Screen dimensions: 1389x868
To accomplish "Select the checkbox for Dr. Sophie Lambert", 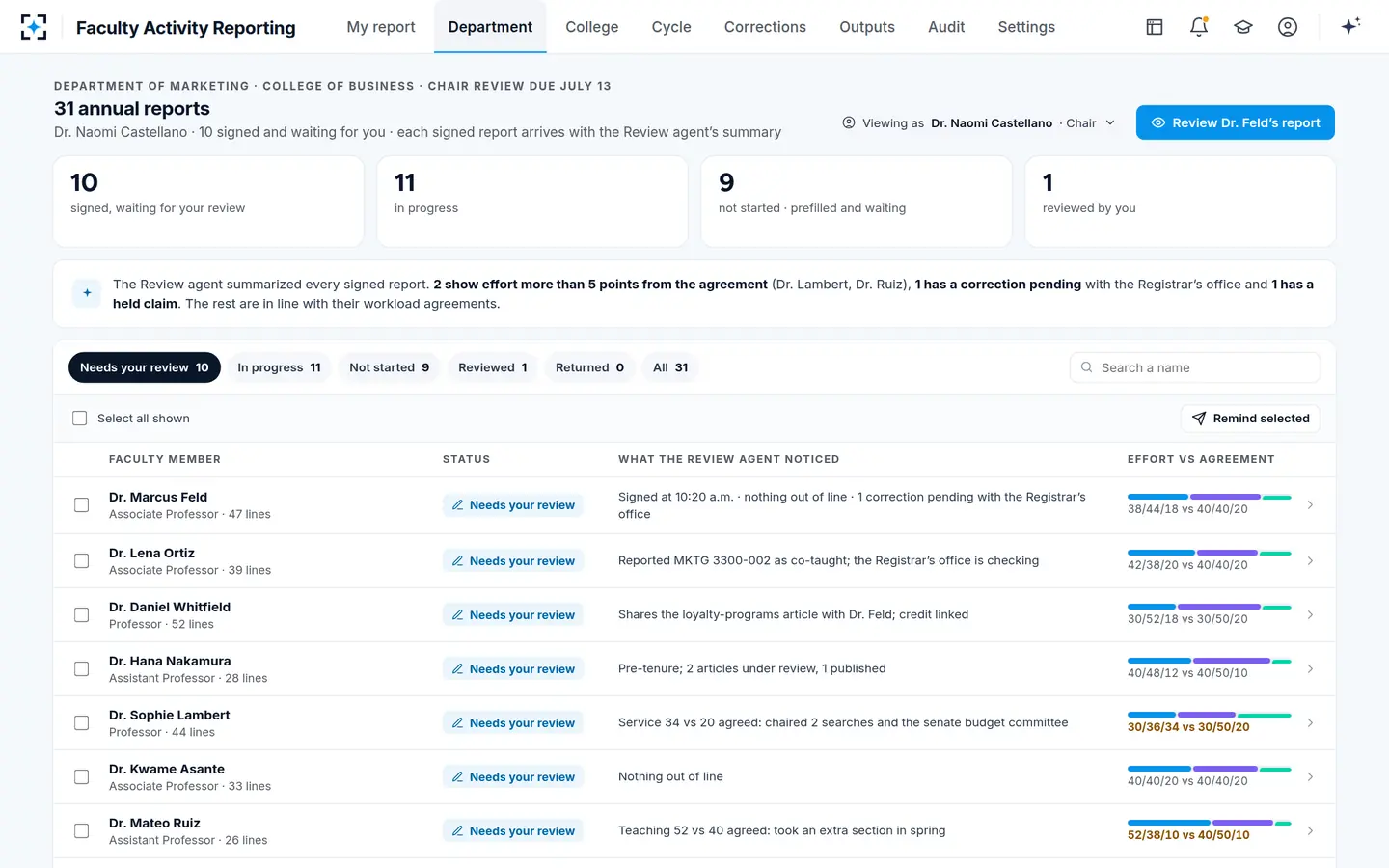I will [82, 723].
